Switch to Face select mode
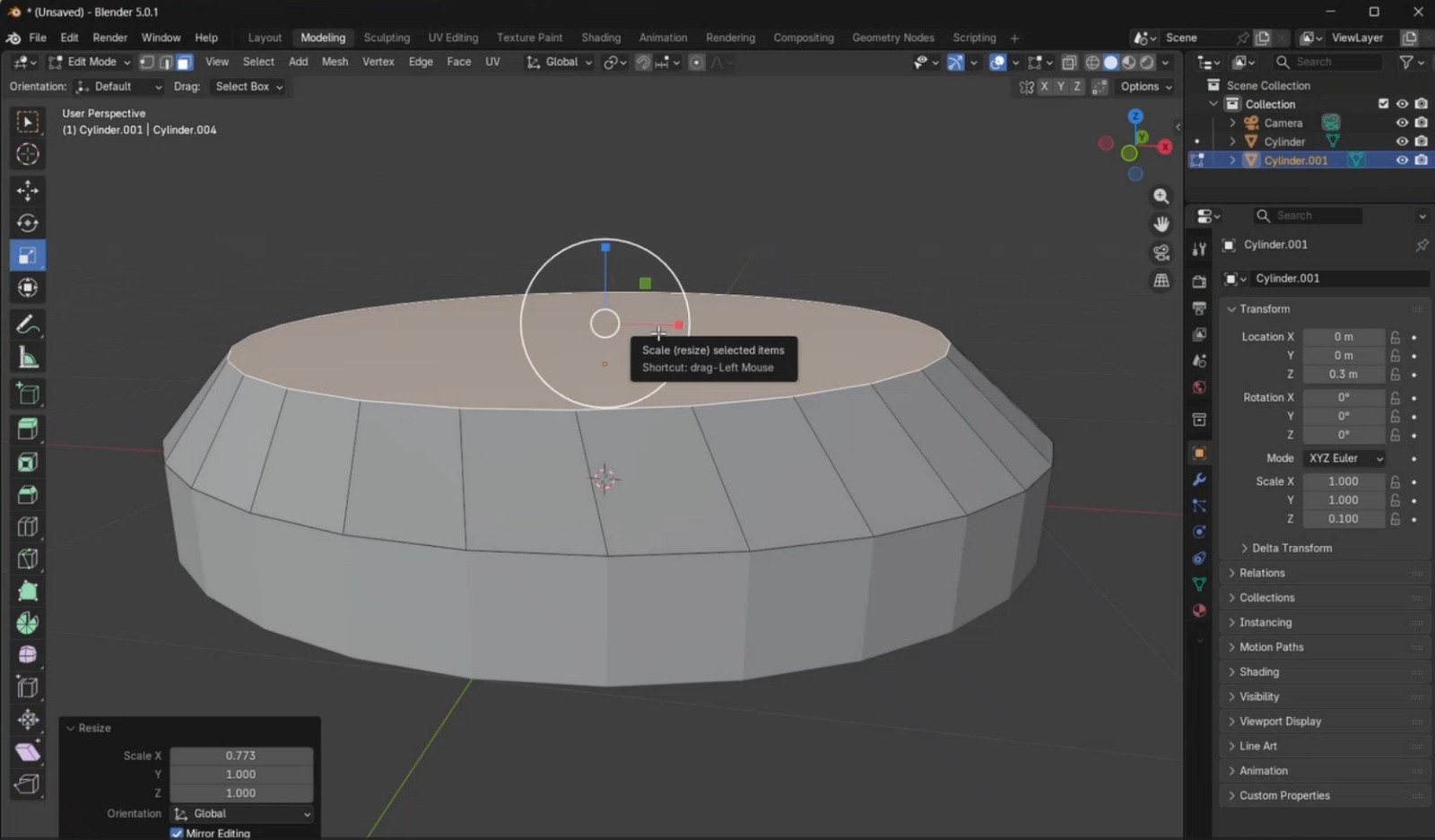 [183, 62]
